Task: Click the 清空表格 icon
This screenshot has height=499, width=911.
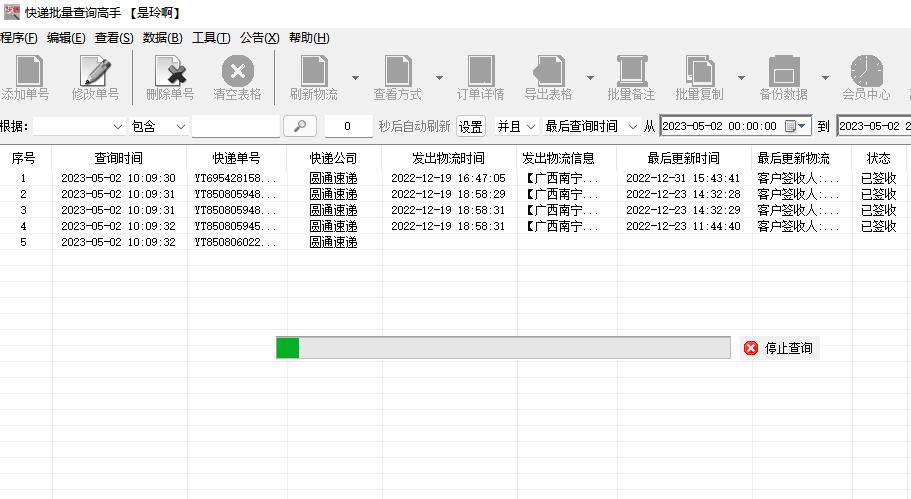Action: point(238,71)
